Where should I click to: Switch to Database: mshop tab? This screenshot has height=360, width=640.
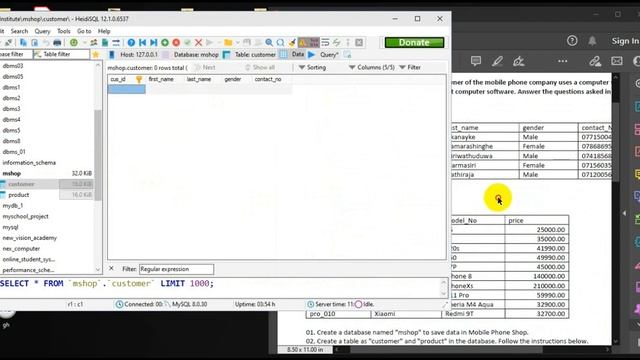click(x=191, y=54)
